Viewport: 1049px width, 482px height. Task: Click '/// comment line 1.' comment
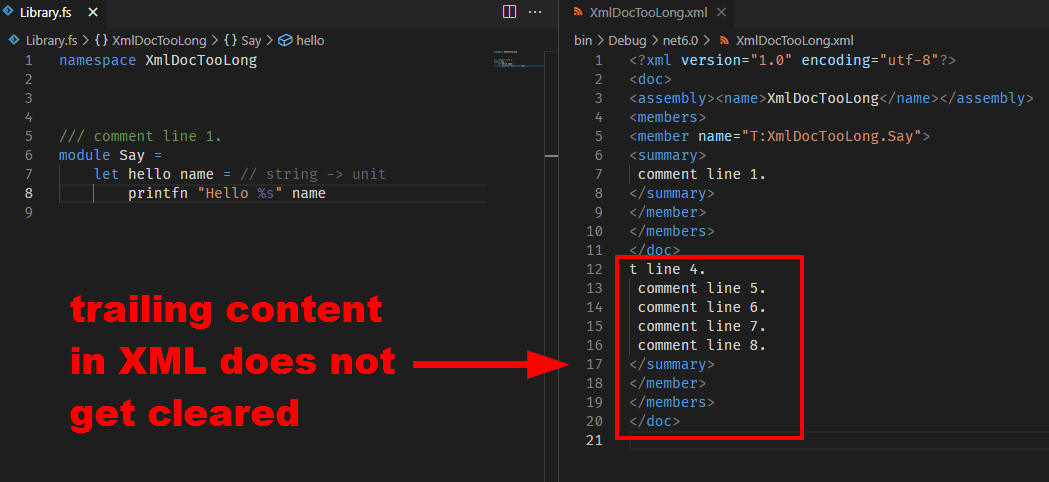pyautogui.click(x=140, y=137)
